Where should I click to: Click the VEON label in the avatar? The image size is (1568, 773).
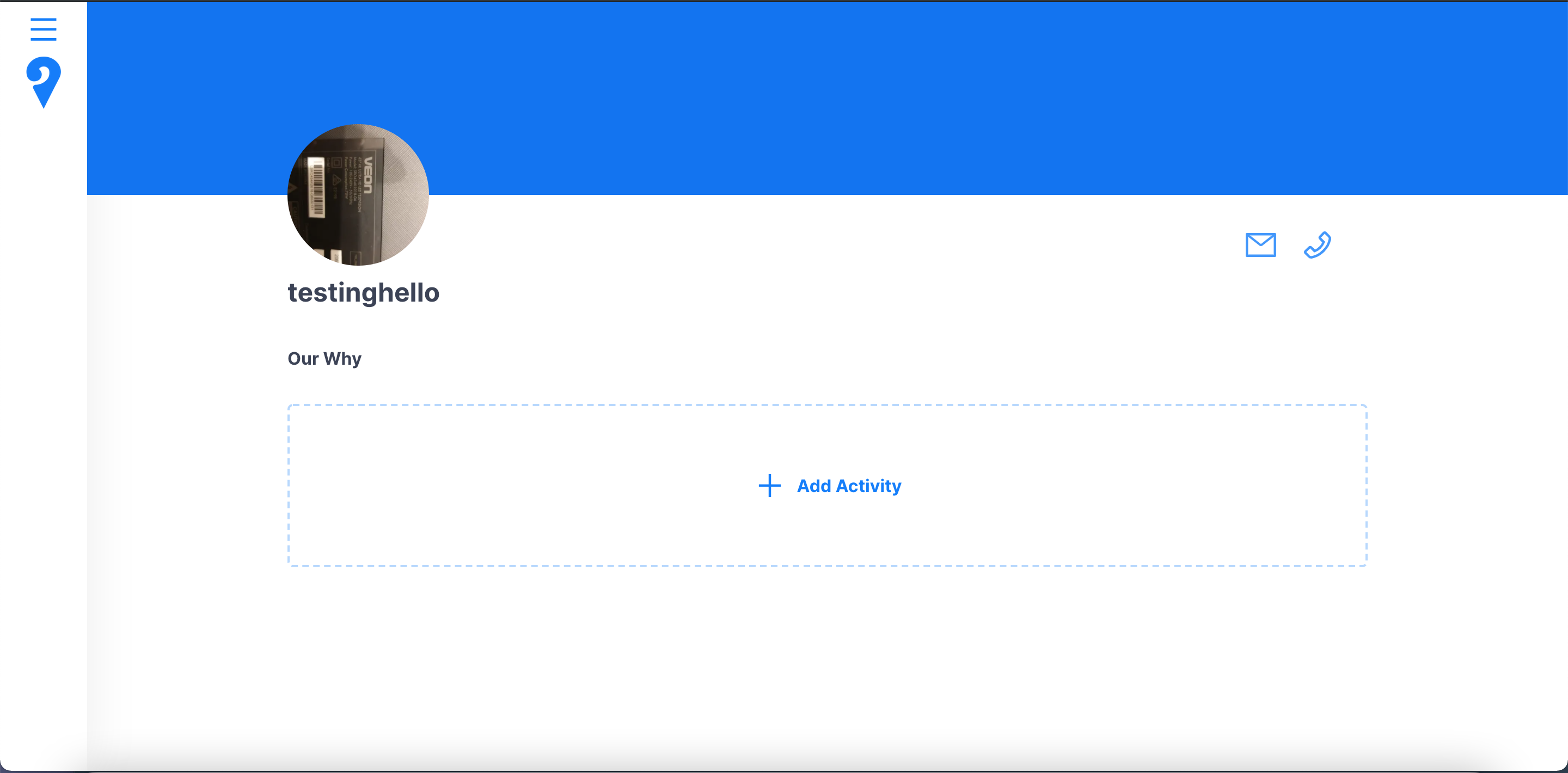click(x=369, y=175)
